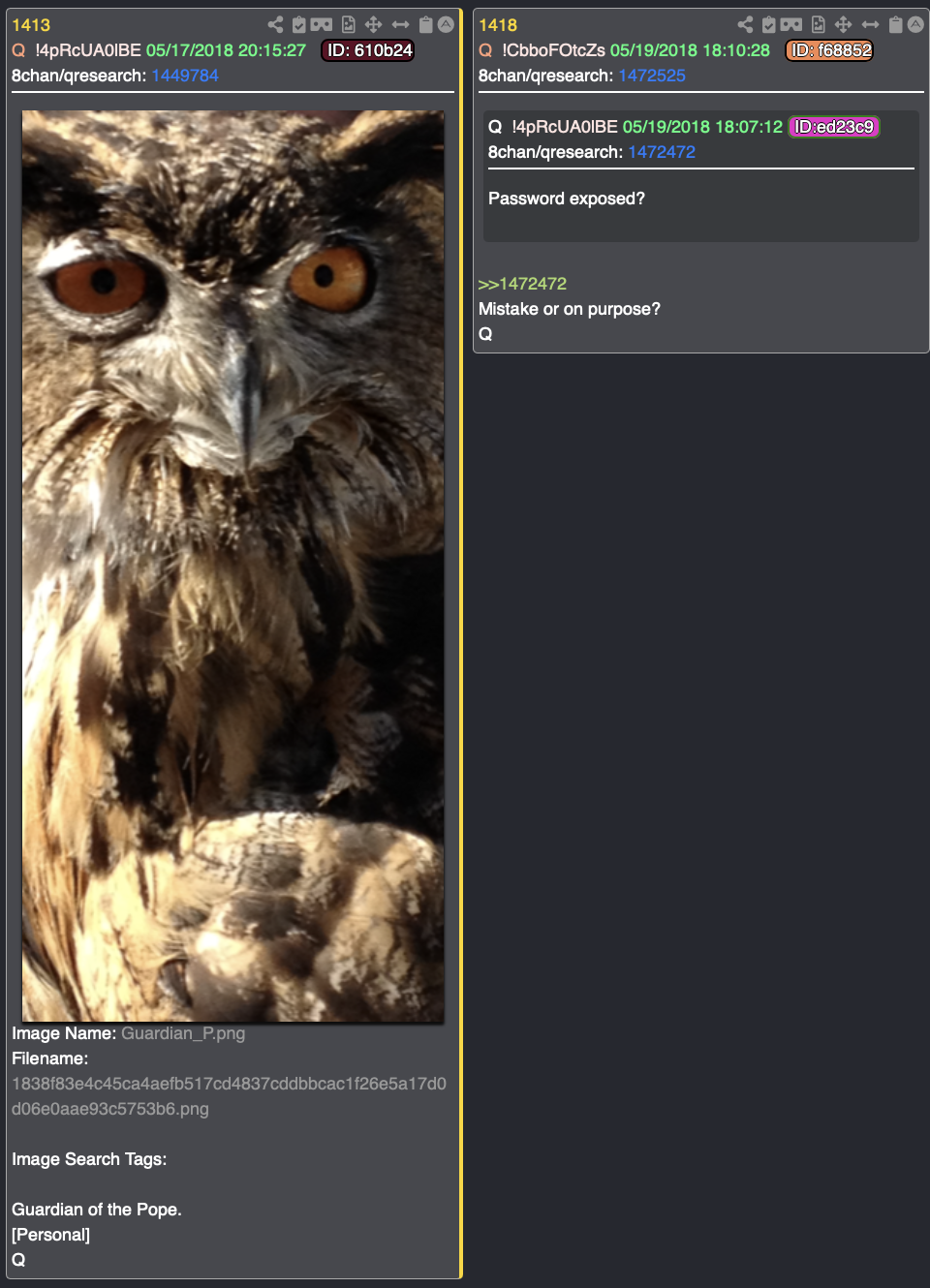Image resolution: width=930 pixels, height=1288 pixels.
Task: Share post 1413 via share icon
Action: coord(276,24)
